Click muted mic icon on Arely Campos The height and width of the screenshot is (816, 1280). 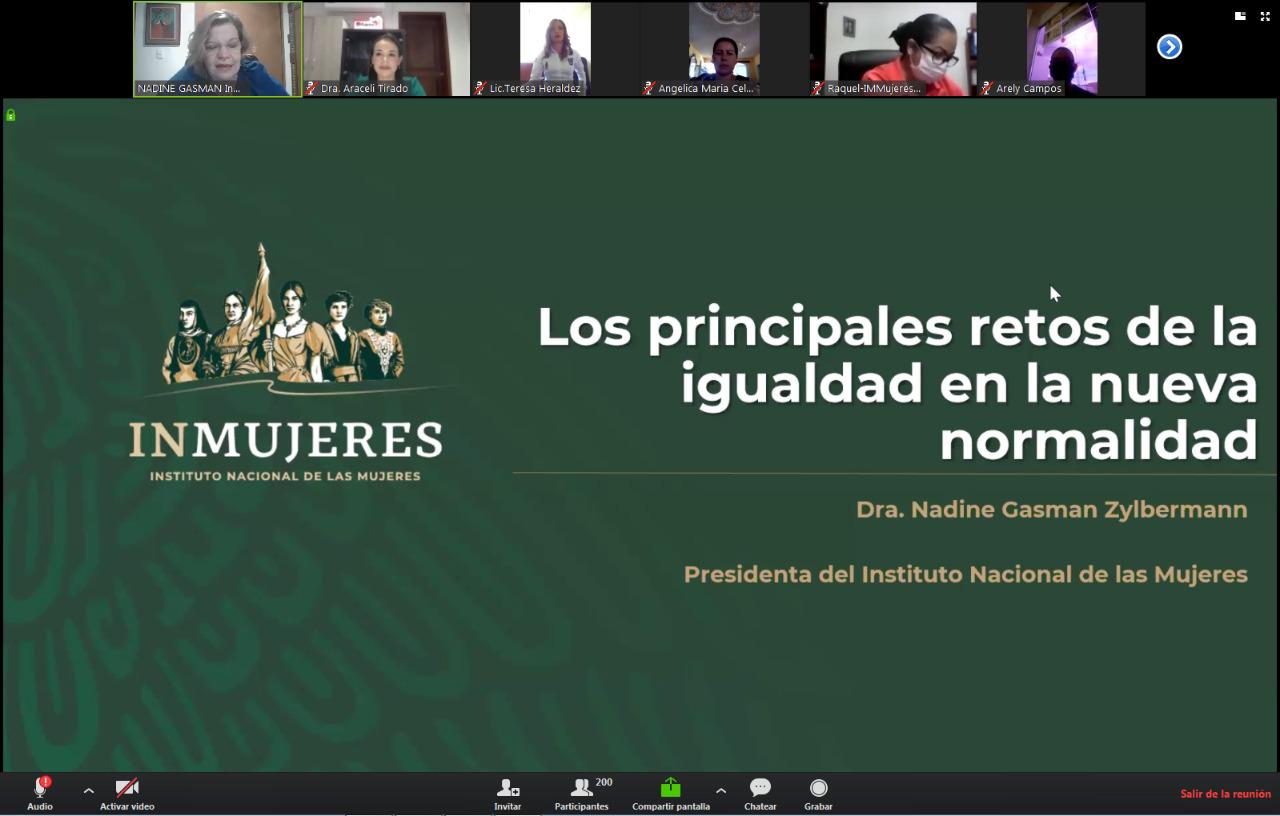pos(987,88)
